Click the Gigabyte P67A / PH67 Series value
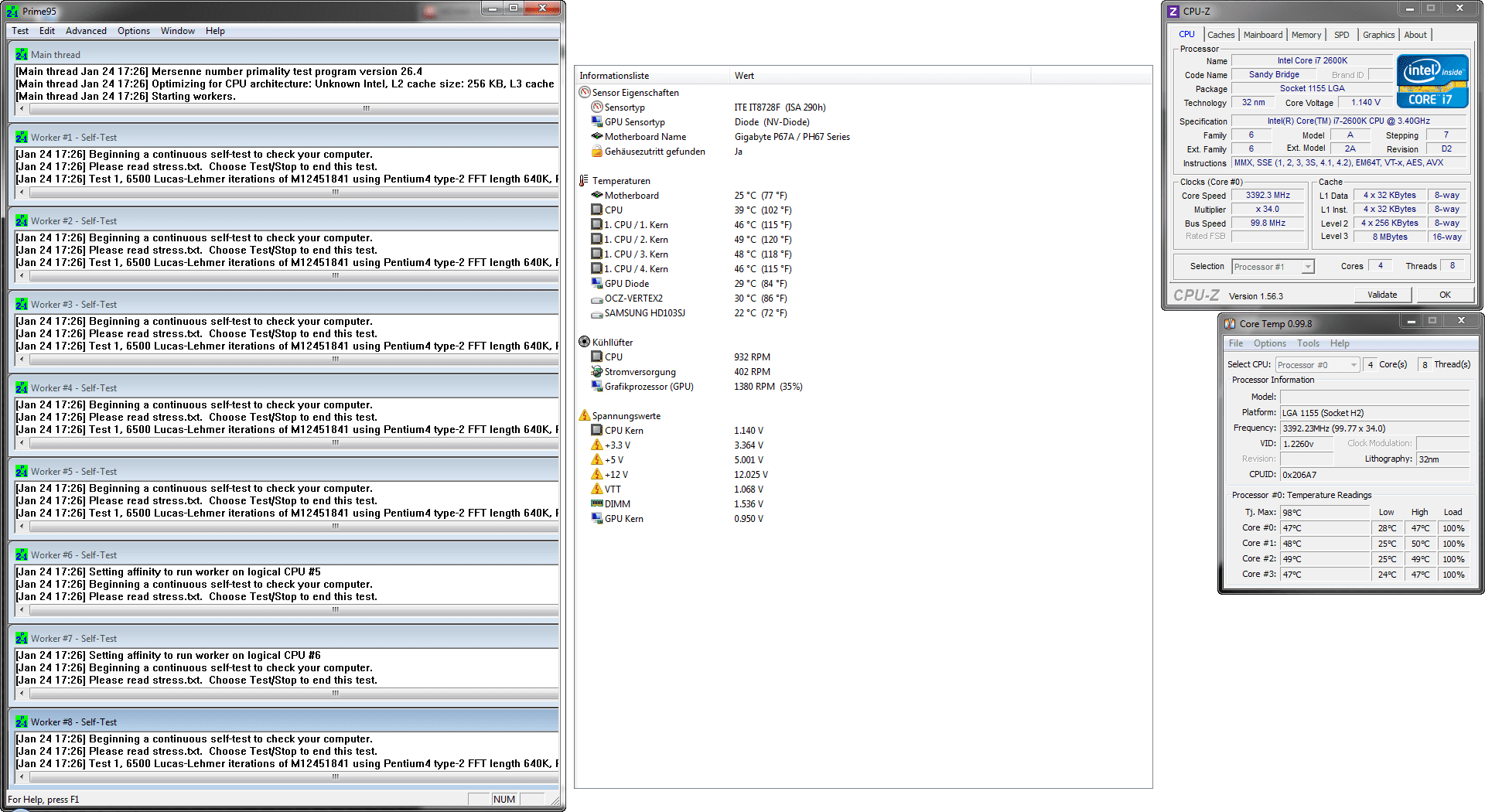This screenshot has width=1485, height=812. tap(792, 137)
